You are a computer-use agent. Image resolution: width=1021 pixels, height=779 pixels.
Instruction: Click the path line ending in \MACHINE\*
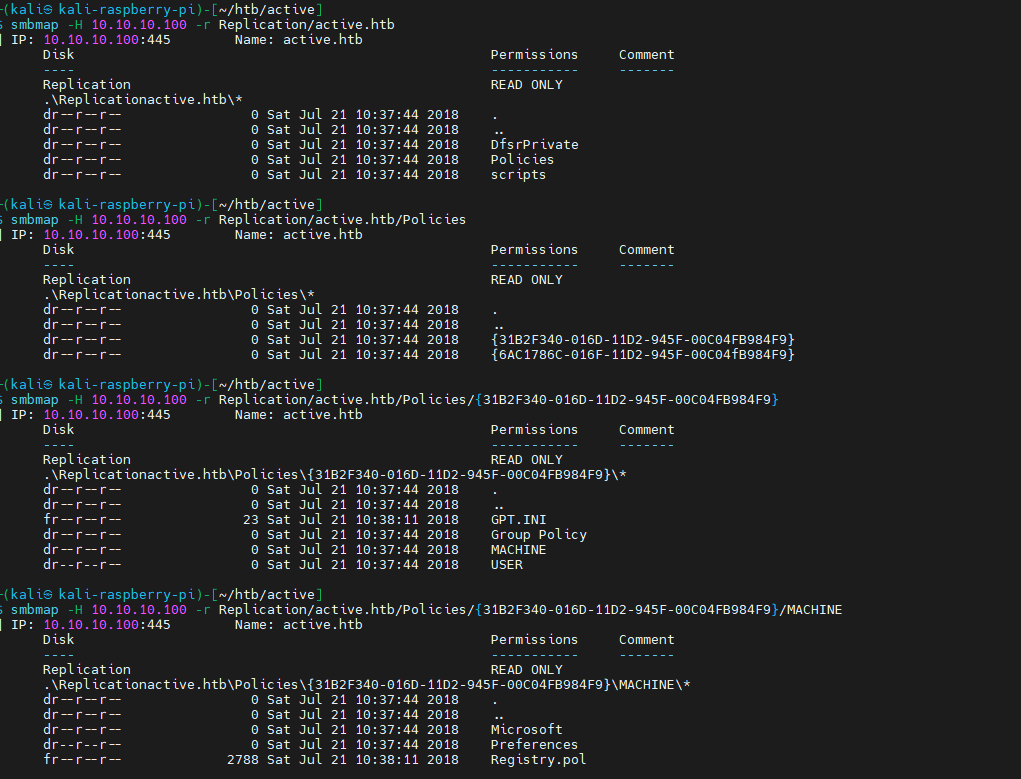click(367, 685)
